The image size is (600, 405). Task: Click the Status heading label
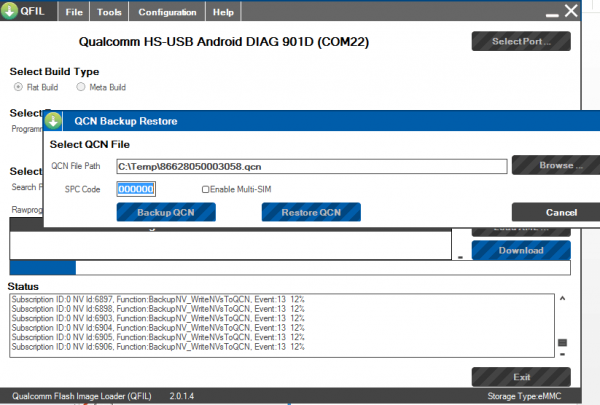[x=23, y=287]
